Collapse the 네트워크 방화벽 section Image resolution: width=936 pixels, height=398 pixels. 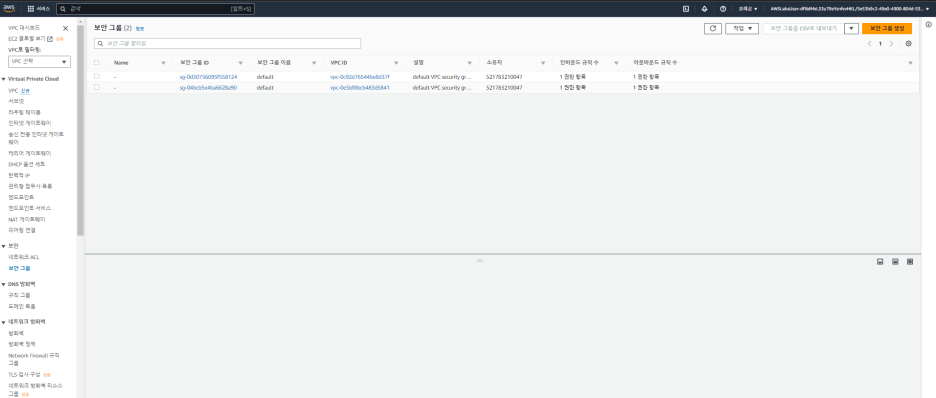(4, 322)
